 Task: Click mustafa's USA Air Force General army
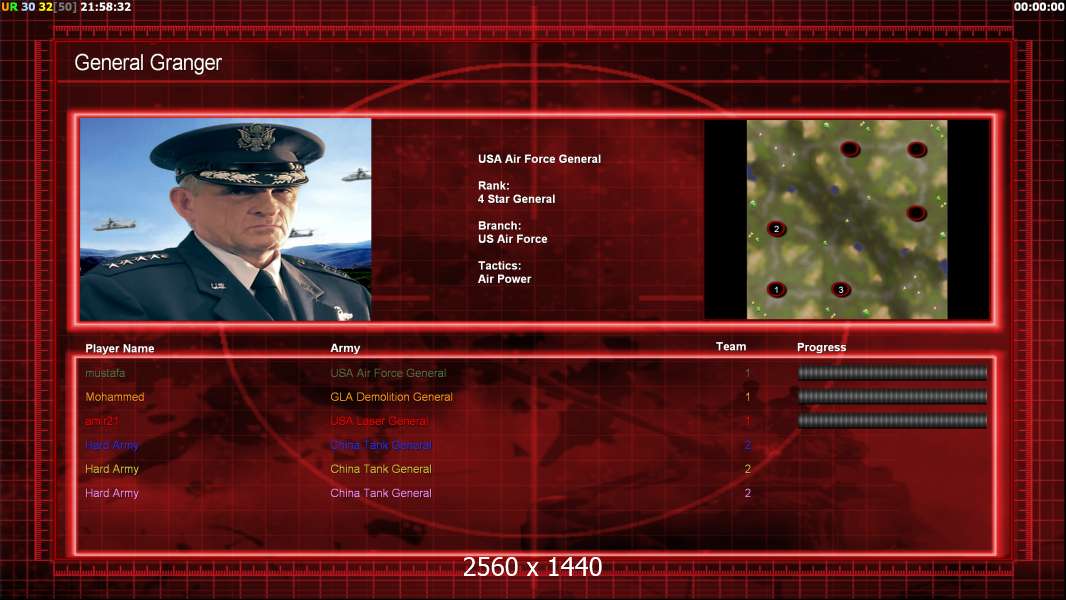(388, 373)
